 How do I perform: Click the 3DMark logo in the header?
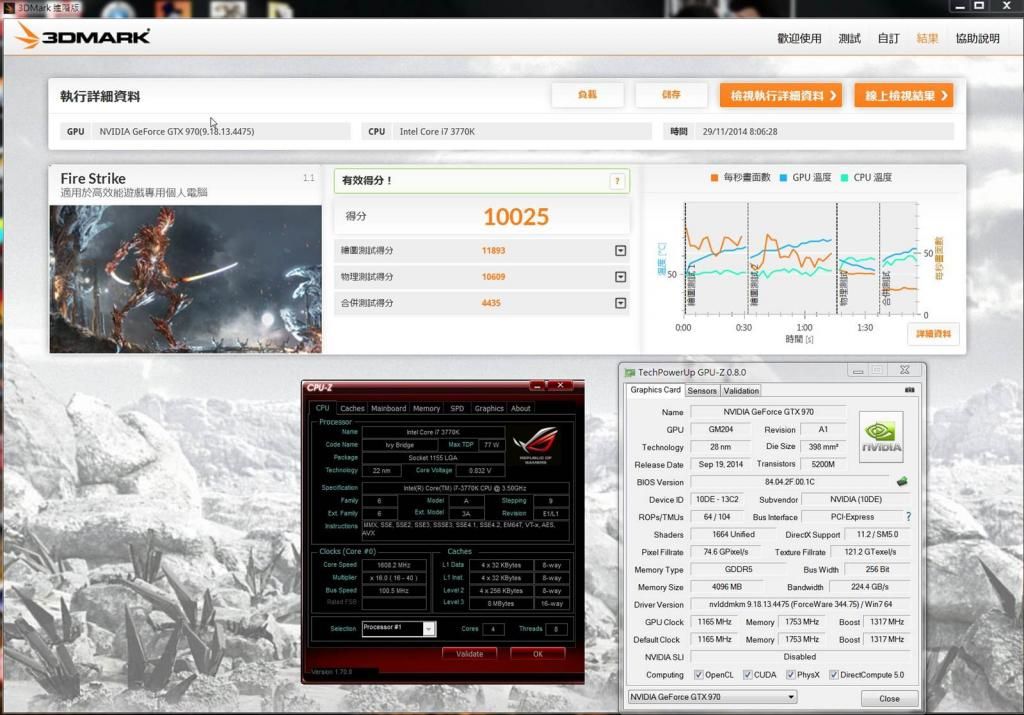click(83, 36)
